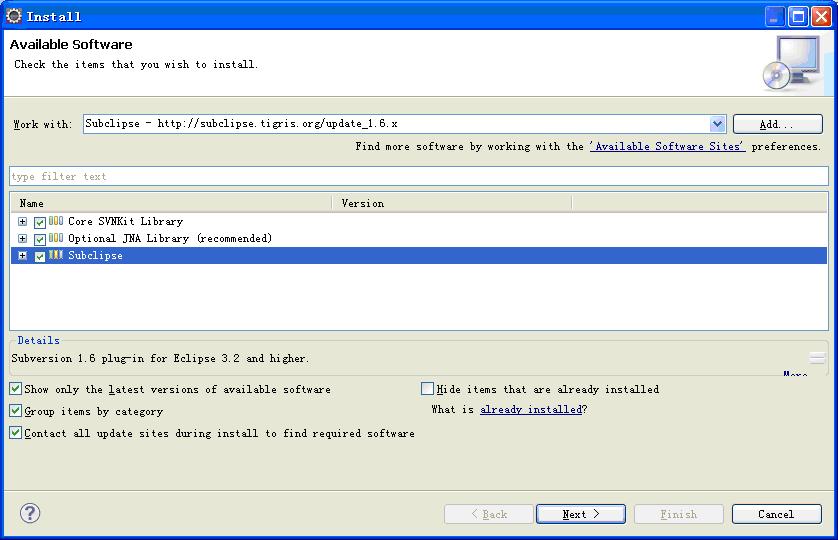Select the Subclipse row label
838x540 pixels.
point(95,256)
